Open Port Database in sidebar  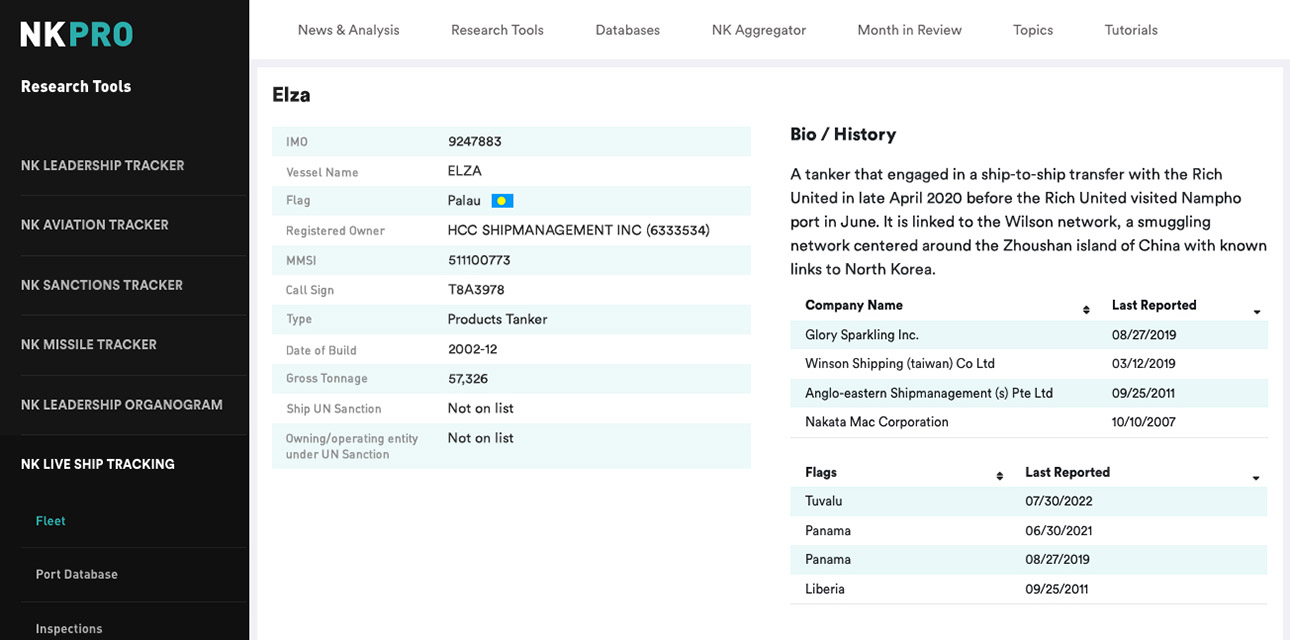coord(76,574)
